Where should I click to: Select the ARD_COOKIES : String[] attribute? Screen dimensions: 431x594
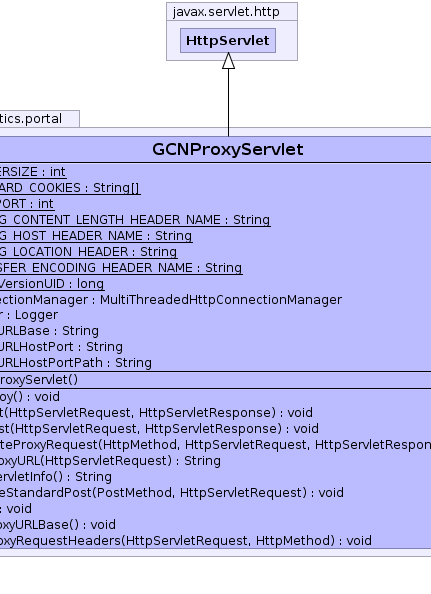(x=70, y=188)
